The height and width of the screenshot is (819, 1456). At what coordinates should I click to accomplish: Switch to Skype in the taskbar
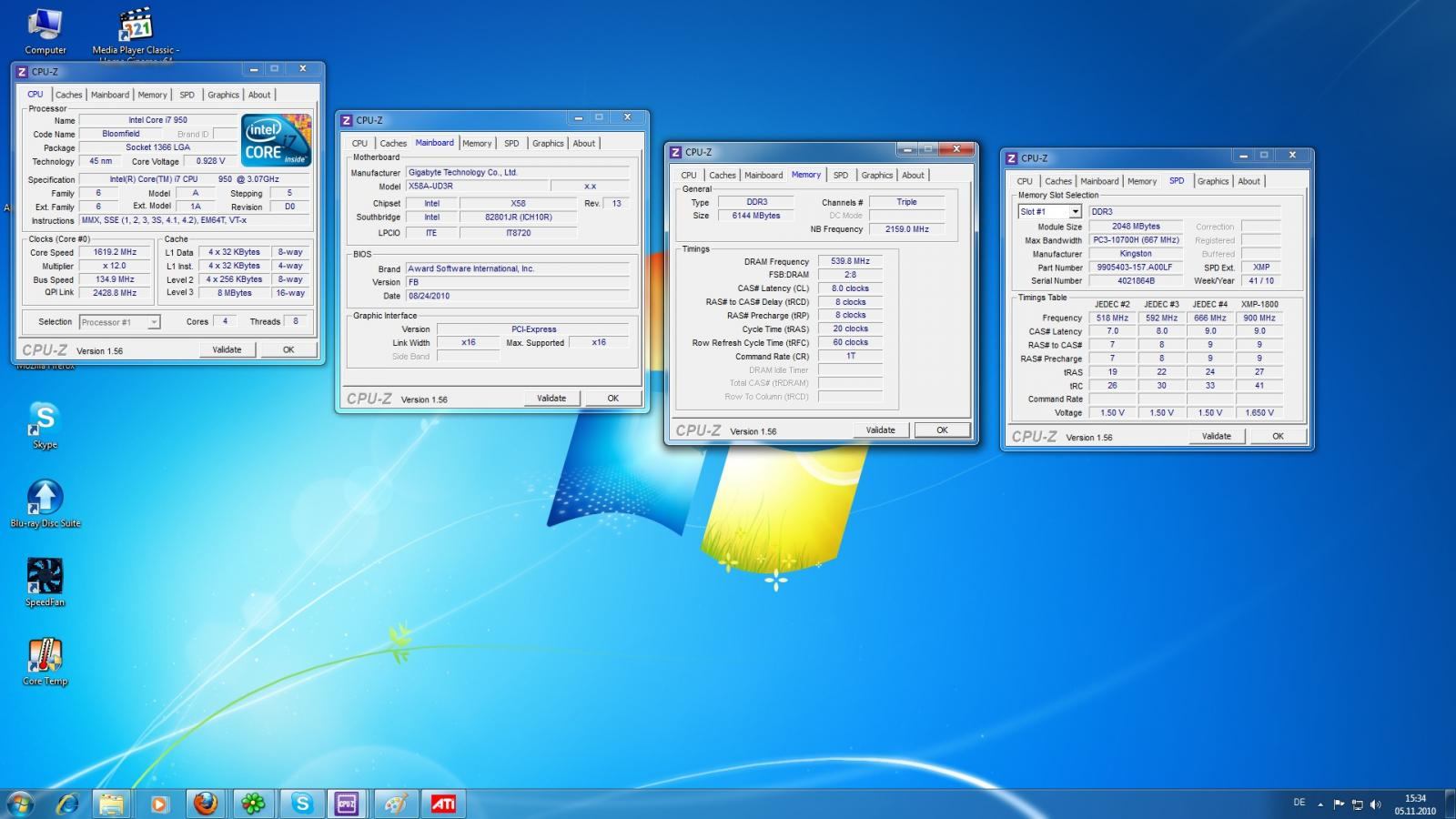click(301, 804)
